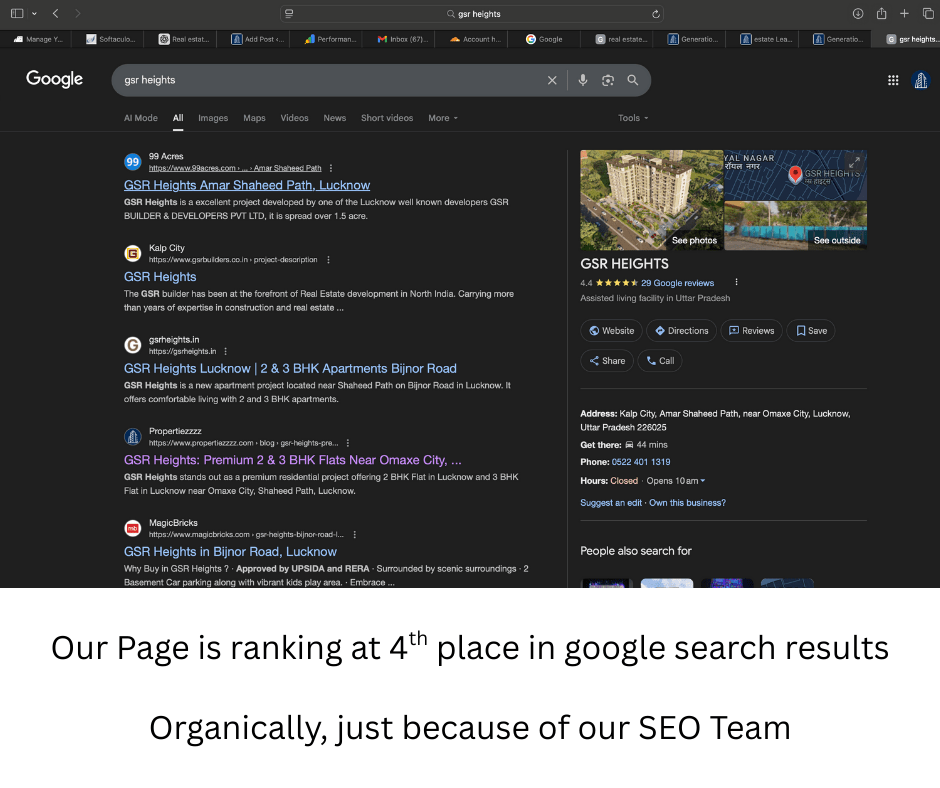940x788 pixels.
Task: Click Suggest an edit link
Action: point(611,503)
